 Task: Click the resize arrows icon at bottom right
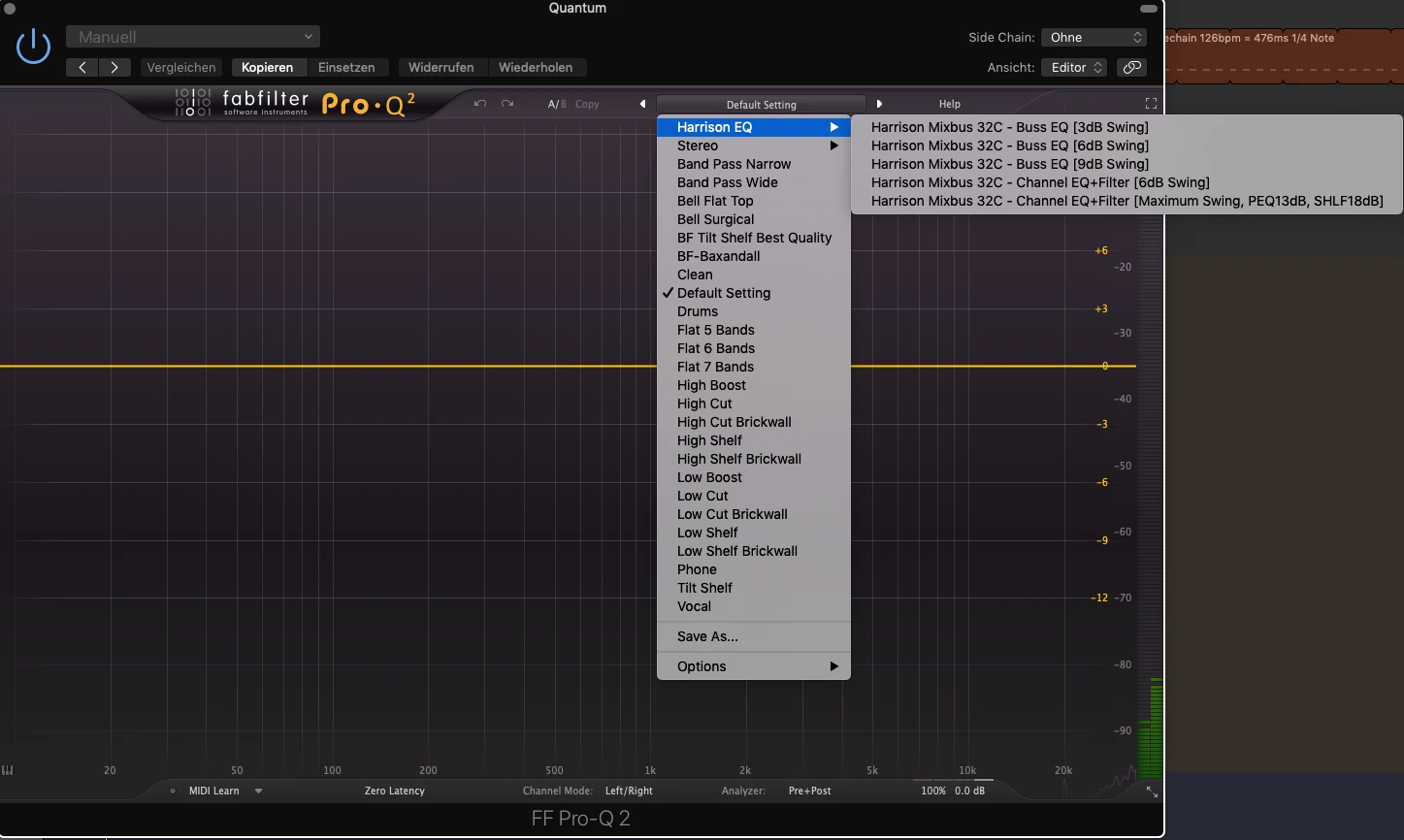coord(1152,792)
